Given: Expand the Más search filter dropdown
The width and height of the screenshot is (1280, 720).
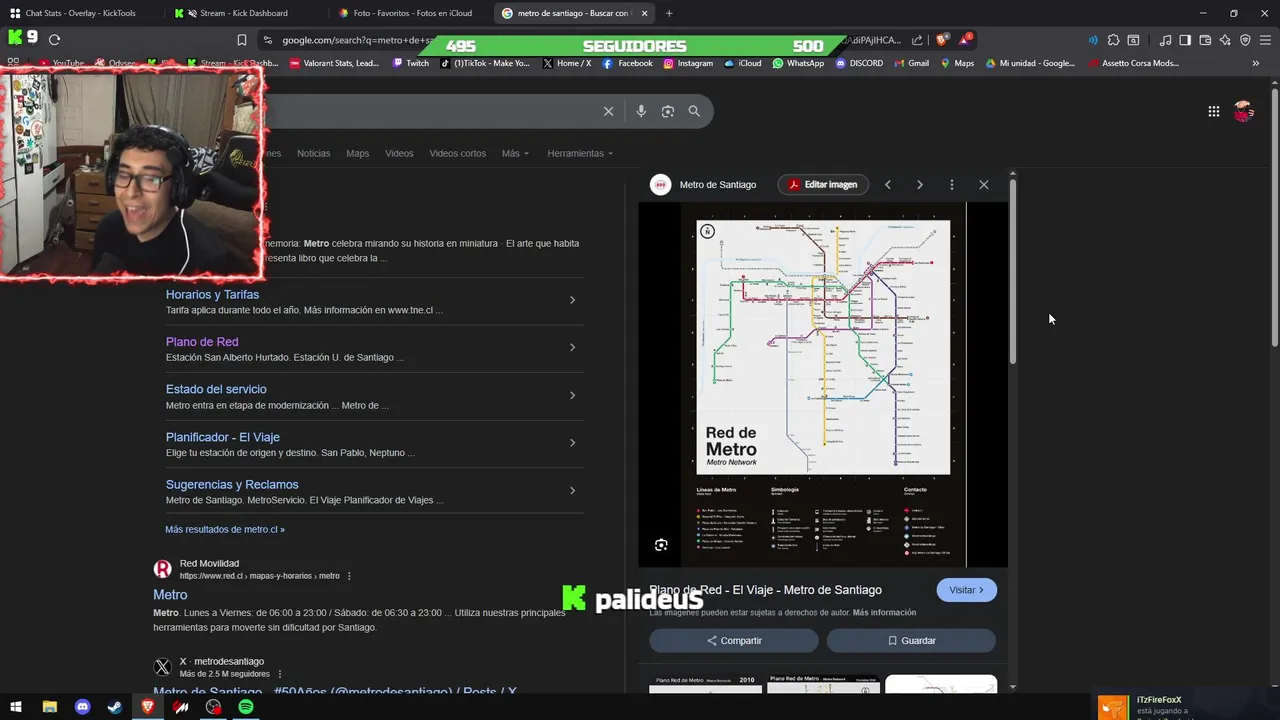Looking at the screenshot, I should click(515, 153).
